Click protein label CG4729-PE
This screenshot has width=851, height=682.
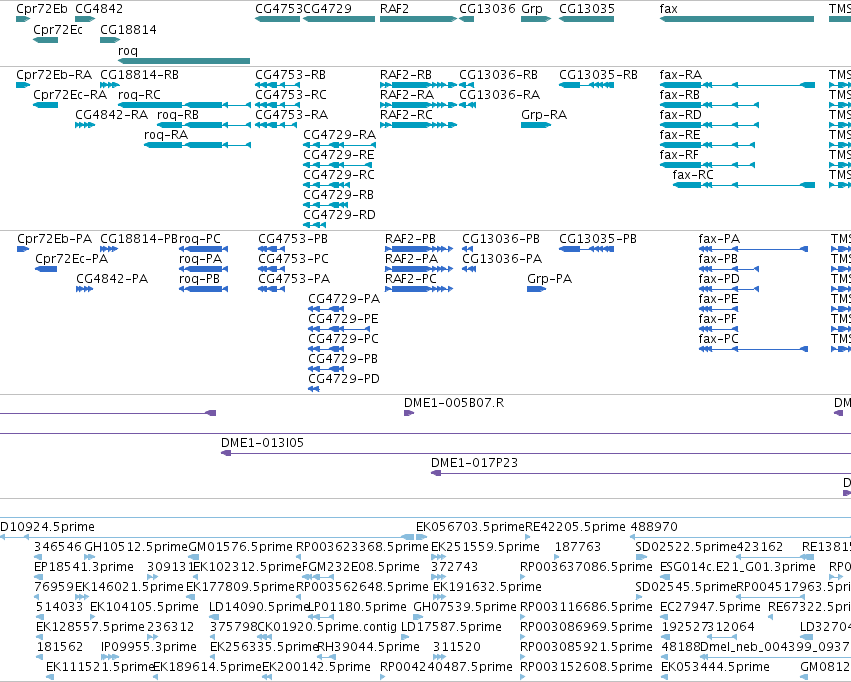343,319
